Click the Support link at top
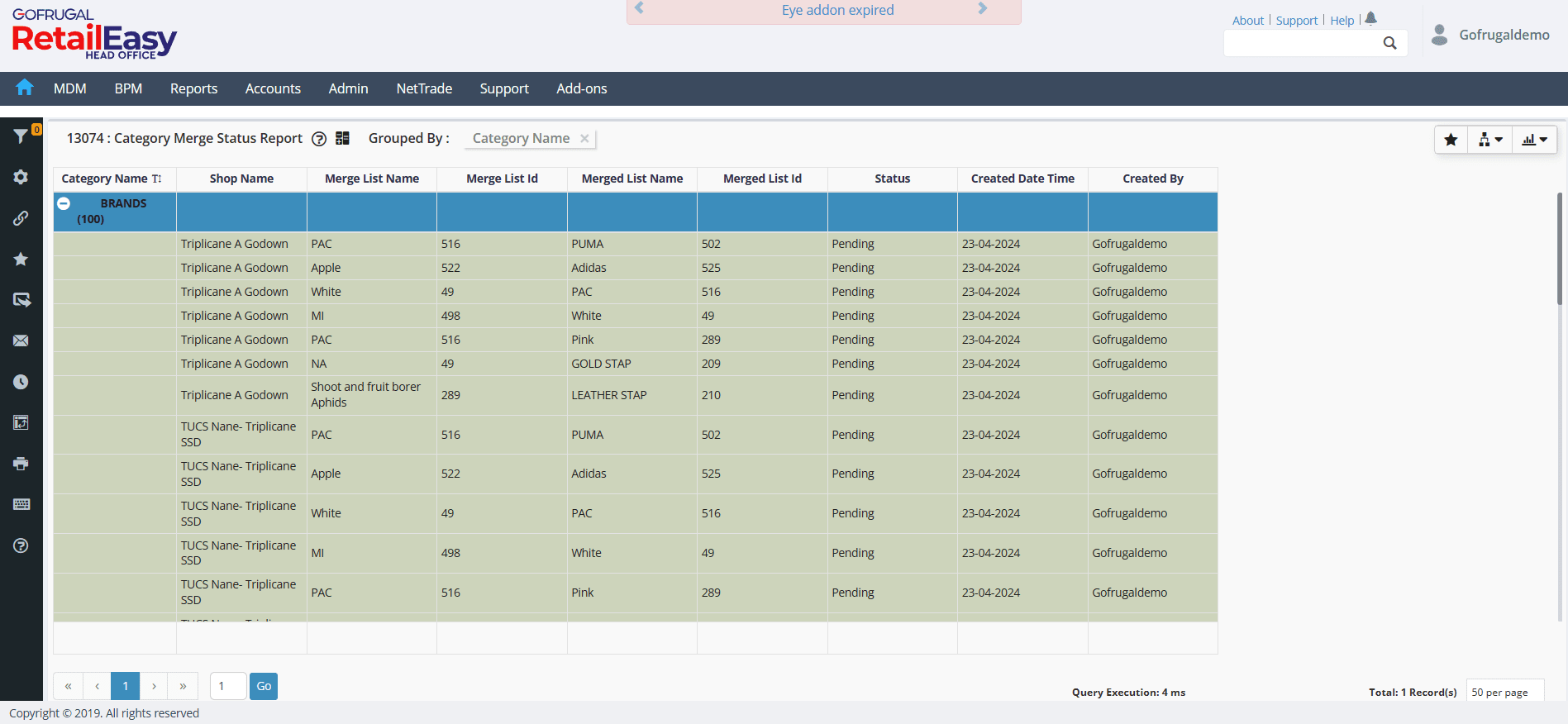1568x724 pixels. [x=1296, y=21]
